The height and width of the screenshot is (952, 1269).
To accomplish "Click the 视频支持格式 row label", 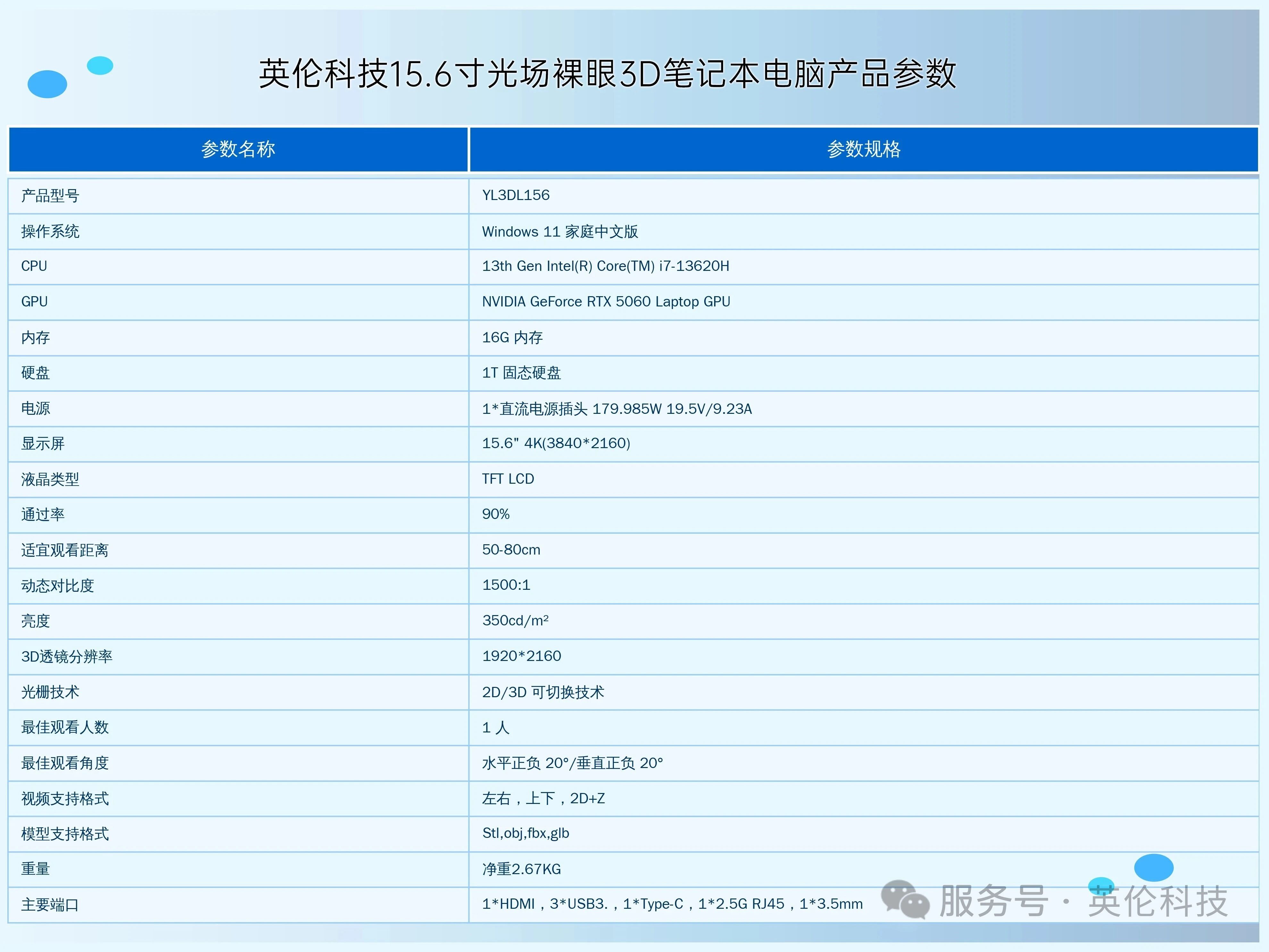I will 65,799.
